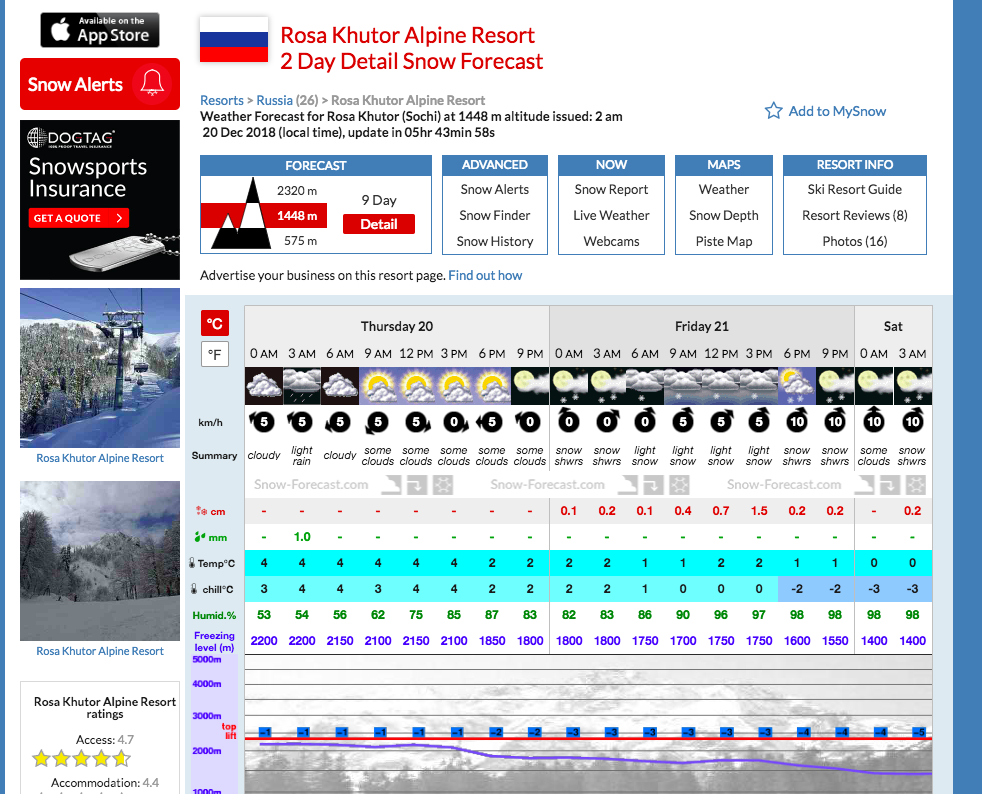Select the 1448 m mid elevation

pyautogui.click(x=297, y=216)
